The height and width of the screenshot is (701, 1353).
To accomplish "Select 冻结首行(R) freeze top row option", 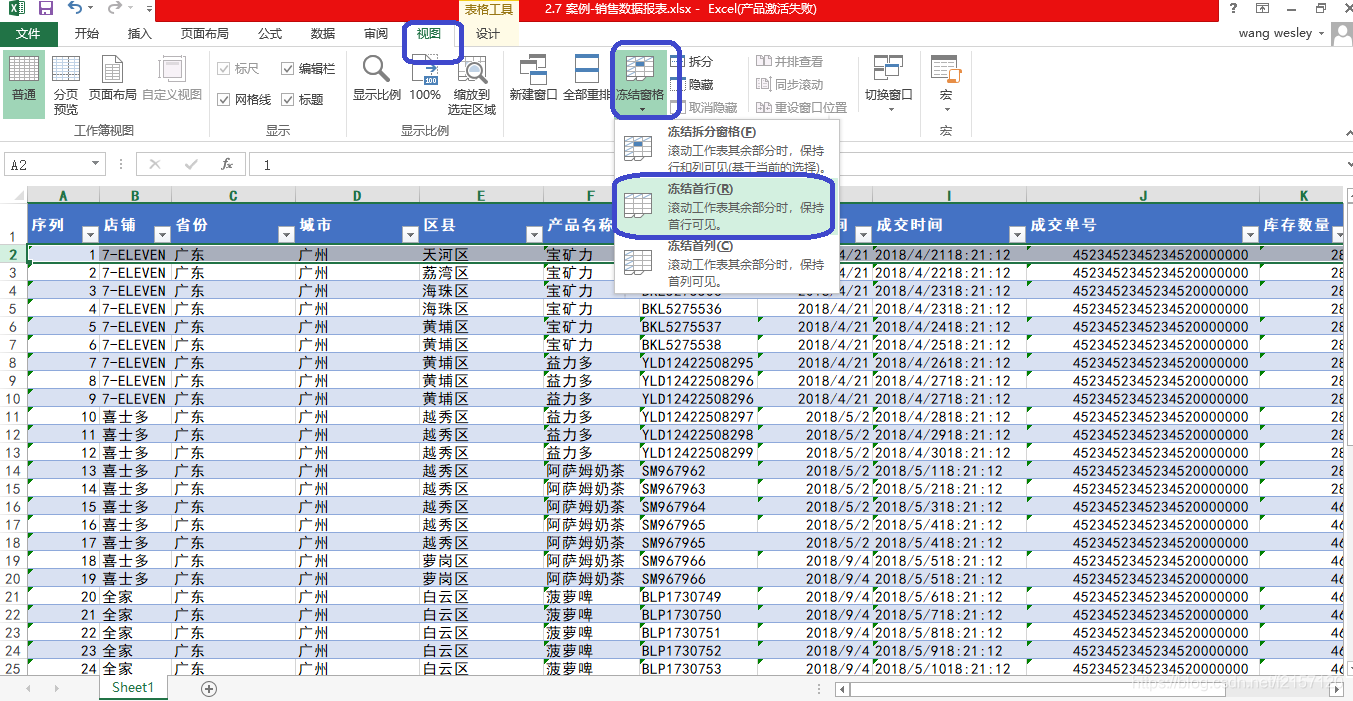I will coord(727,206).
